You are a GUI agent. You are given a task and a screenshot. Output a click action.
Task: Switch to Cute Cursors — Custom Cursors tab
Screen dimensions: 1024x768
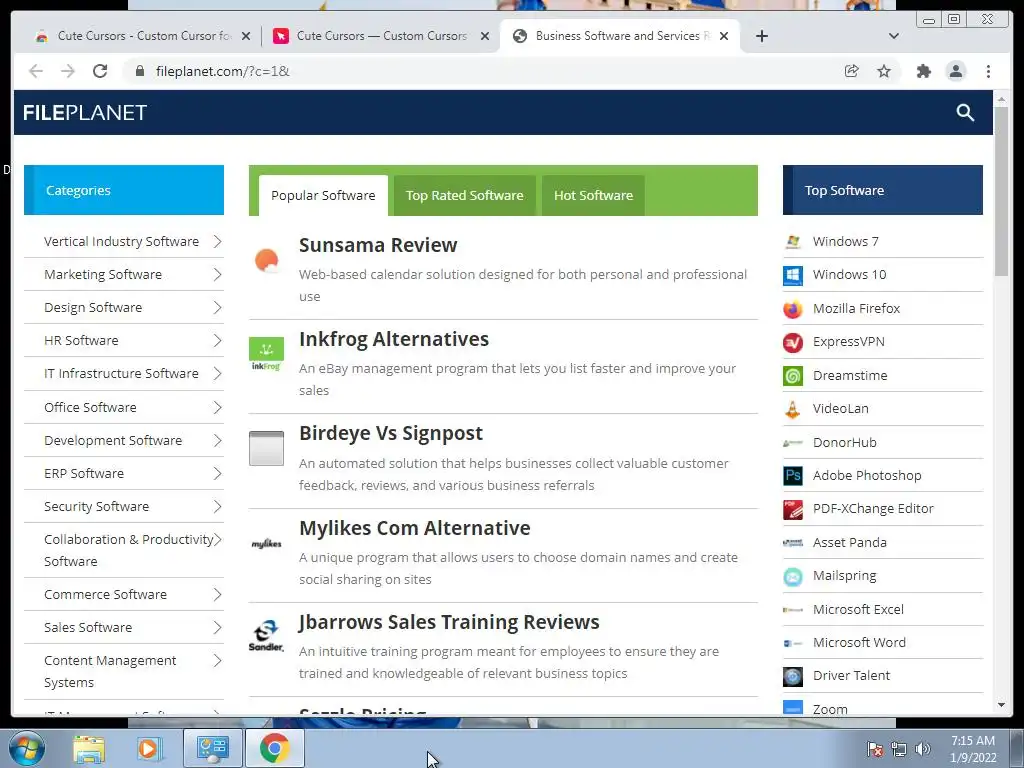point(381,36)
